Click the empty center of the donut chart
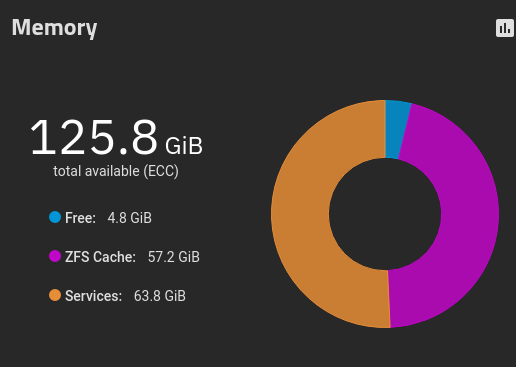The height and width of the screenshot is (367, 516). click(x=385, y=214)
